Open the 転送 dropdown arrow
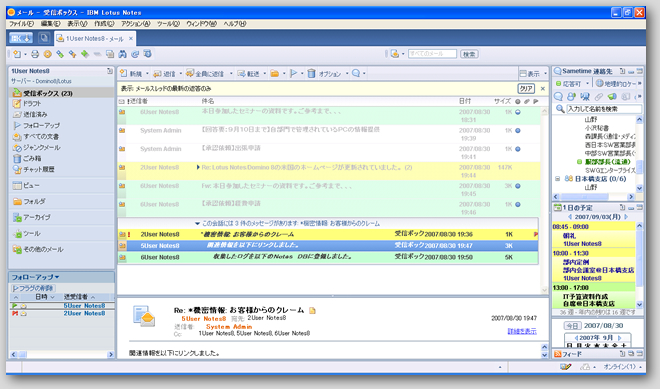The image size is (660, 389). pos(265,74)
